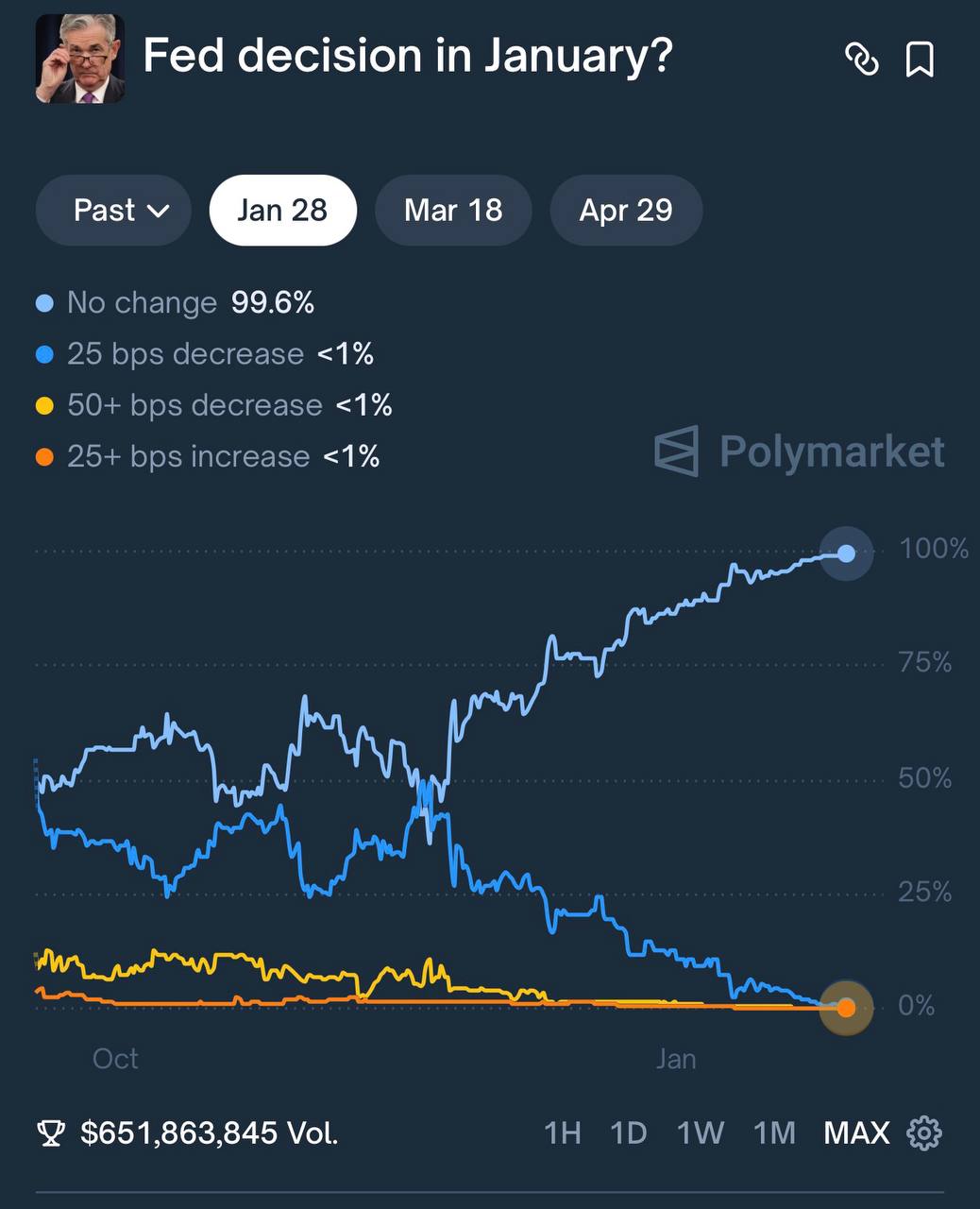Select the Jan 28 tab
Image resolution: width=980 pixels, height=1209 pixels.
282,210
